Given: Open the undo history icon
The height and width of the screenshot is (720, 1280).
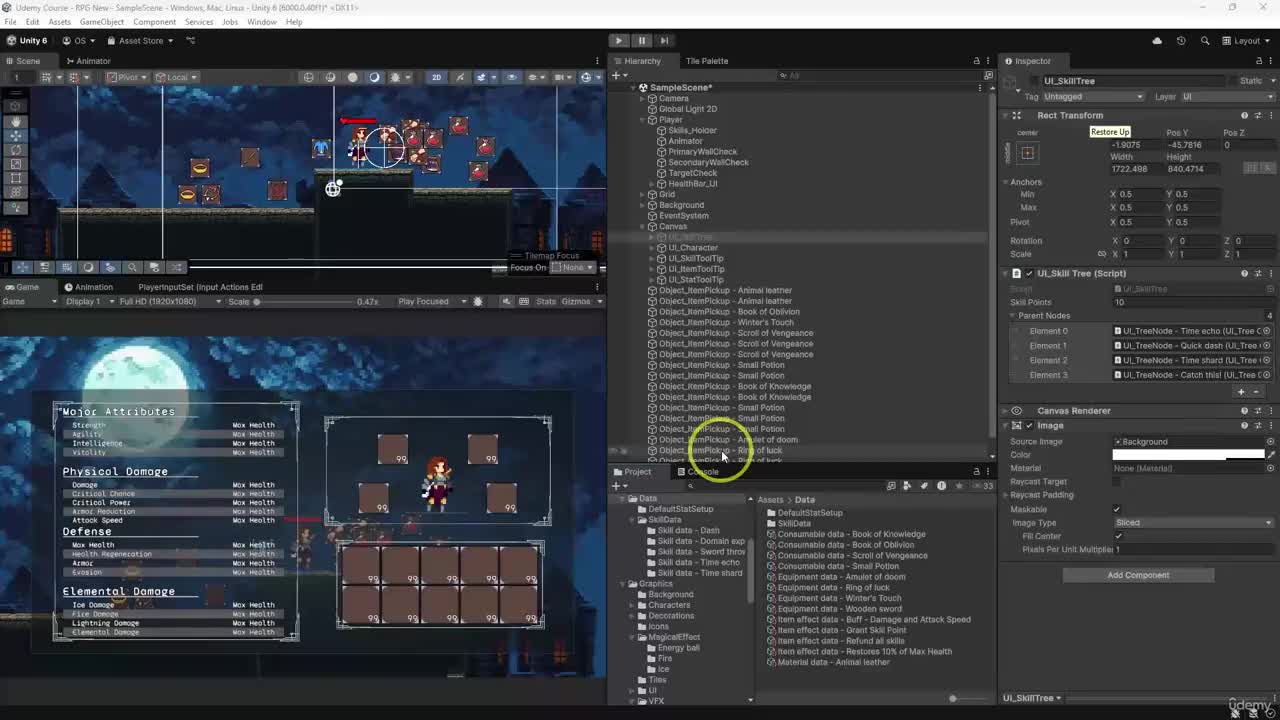Looking at the screenshot, I should (1181, 41).
